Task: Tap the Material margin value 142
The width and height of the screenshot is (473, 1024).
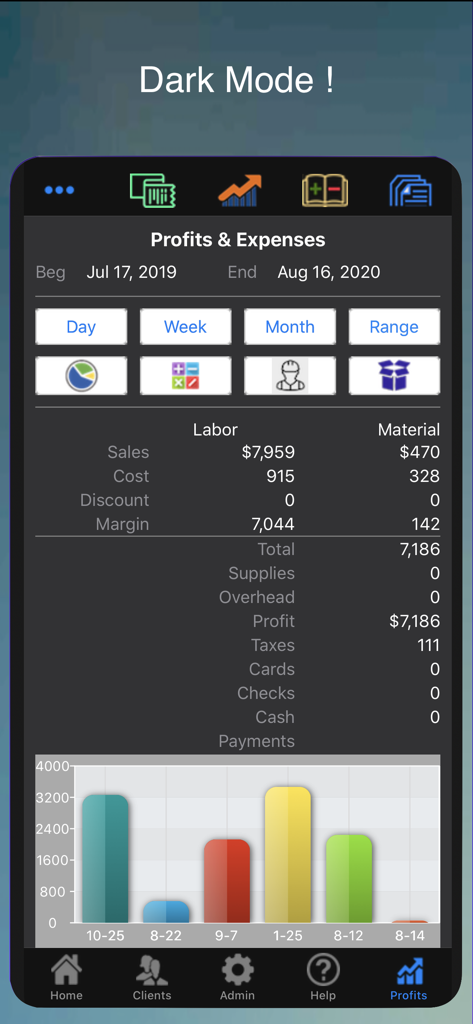Action: click(426, 524)
